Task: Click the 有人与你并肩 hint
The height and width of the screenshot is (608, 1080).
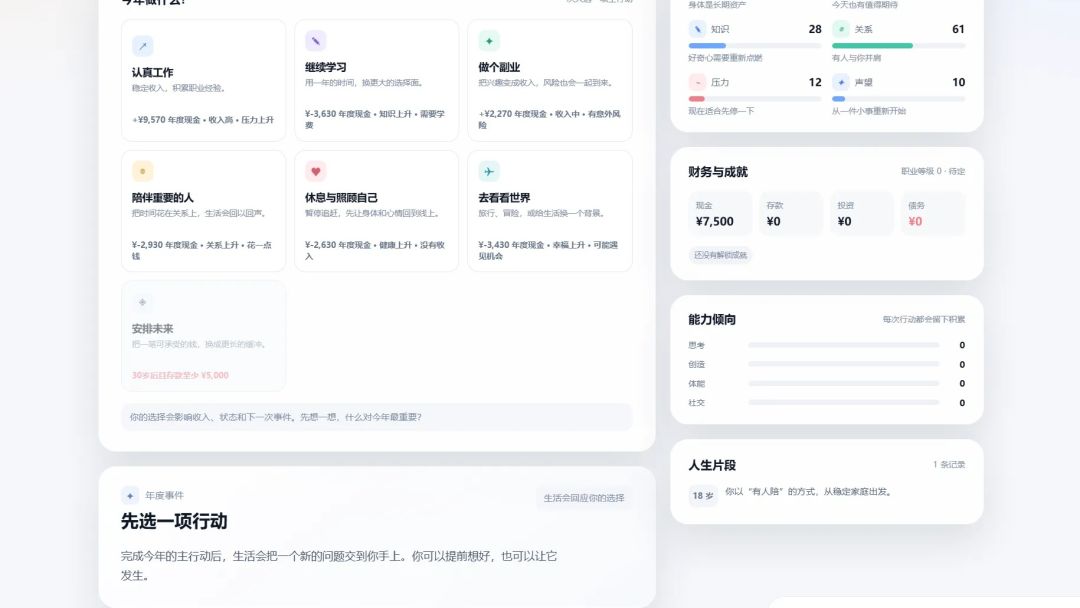Action: (856, 58)
